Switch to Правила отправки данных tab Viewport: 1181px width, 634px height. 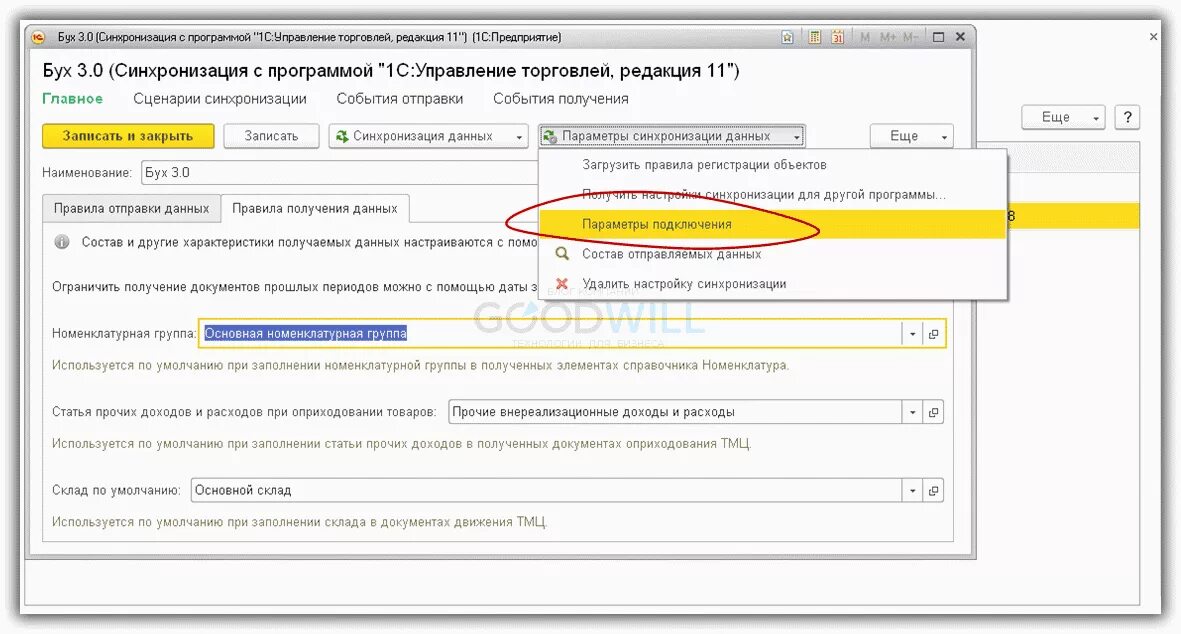[132, 209]
